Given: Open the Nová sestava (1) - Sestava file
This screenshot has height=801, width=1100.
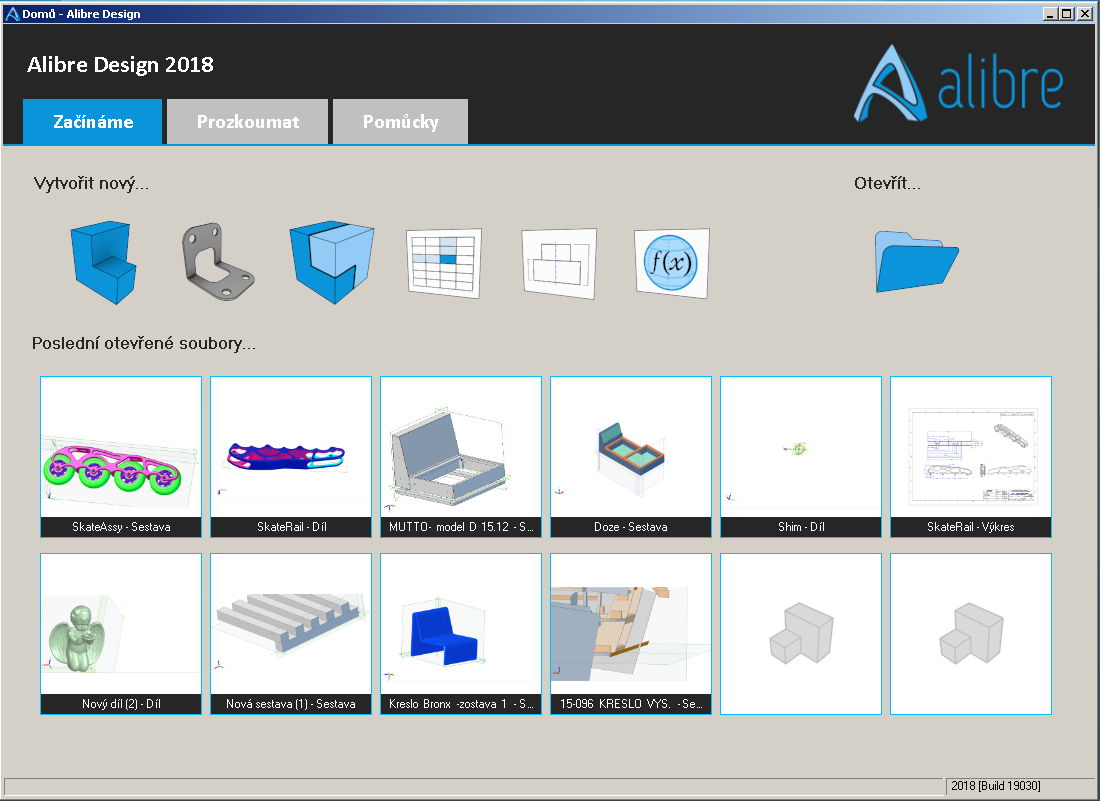Looking at the screenshot, I should 291,634.
